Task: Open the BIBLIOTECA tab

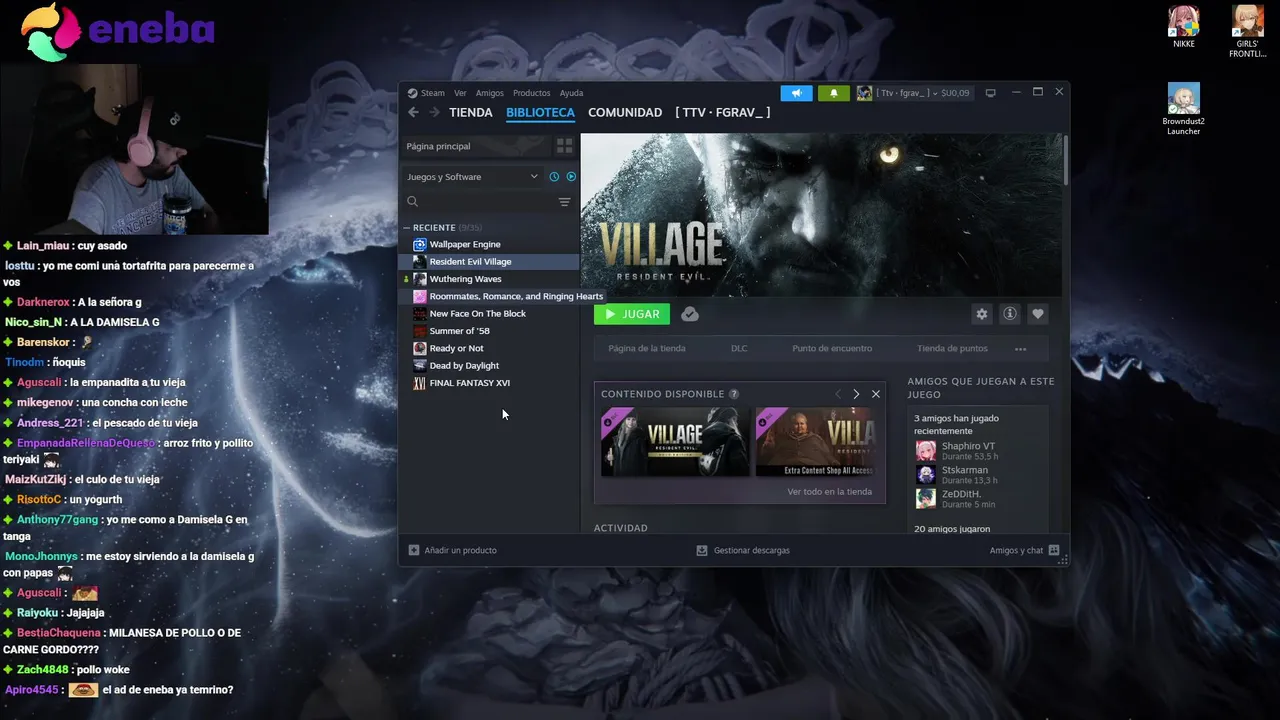Action: click(x=540, y=113)
